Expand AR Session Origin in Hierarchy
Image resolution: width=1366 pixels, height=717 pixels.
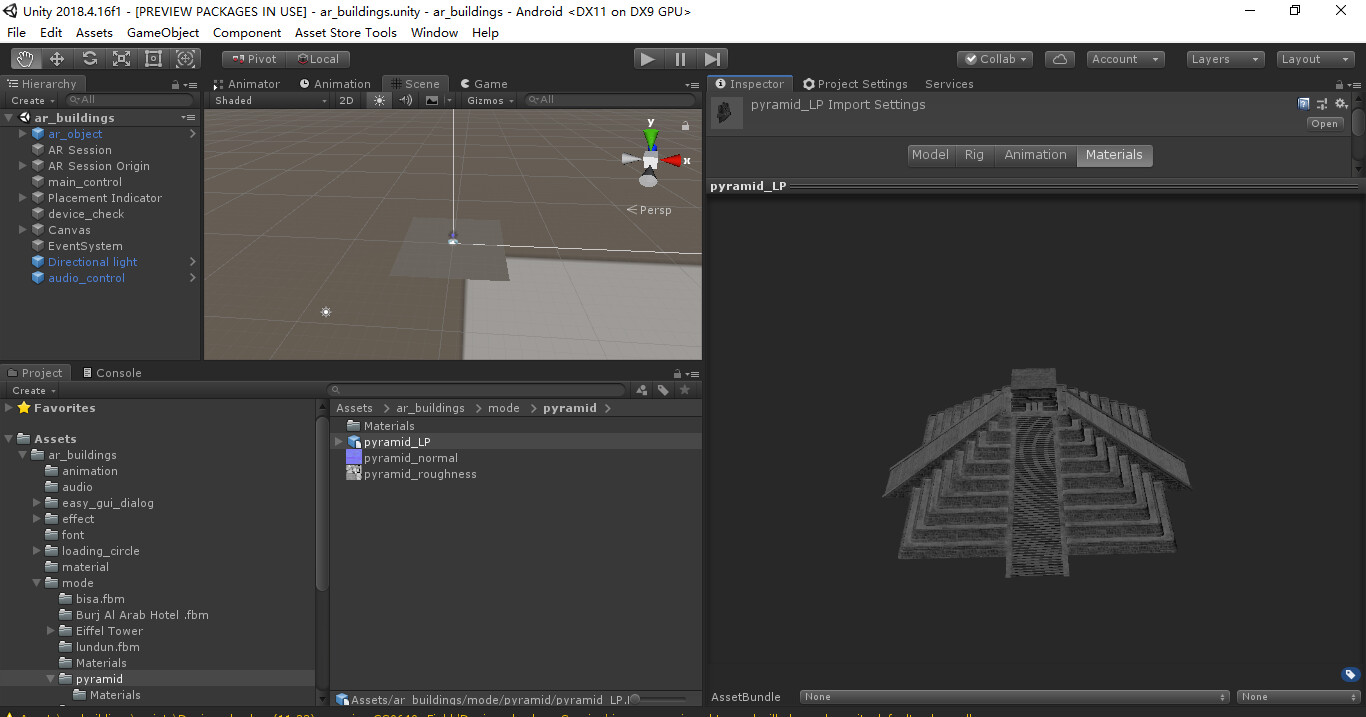22,165
